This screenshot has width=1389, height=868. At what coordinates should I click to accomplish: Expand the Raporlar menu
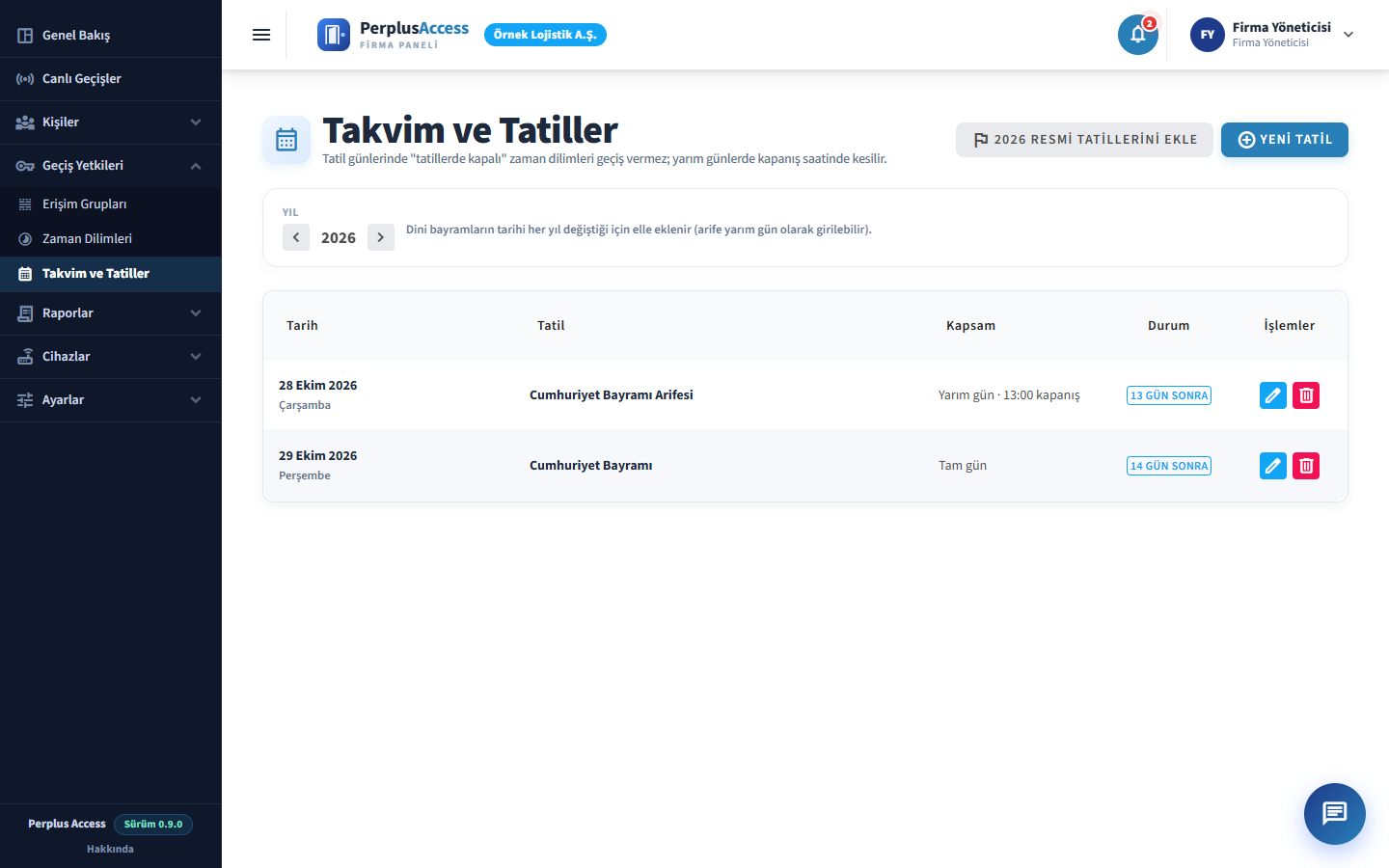point(111,313)
